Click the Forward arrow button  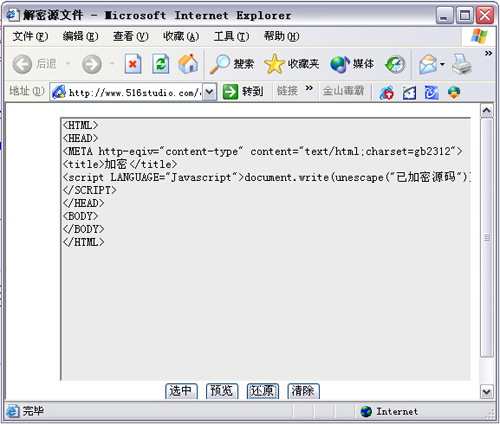tap(92, 64)
